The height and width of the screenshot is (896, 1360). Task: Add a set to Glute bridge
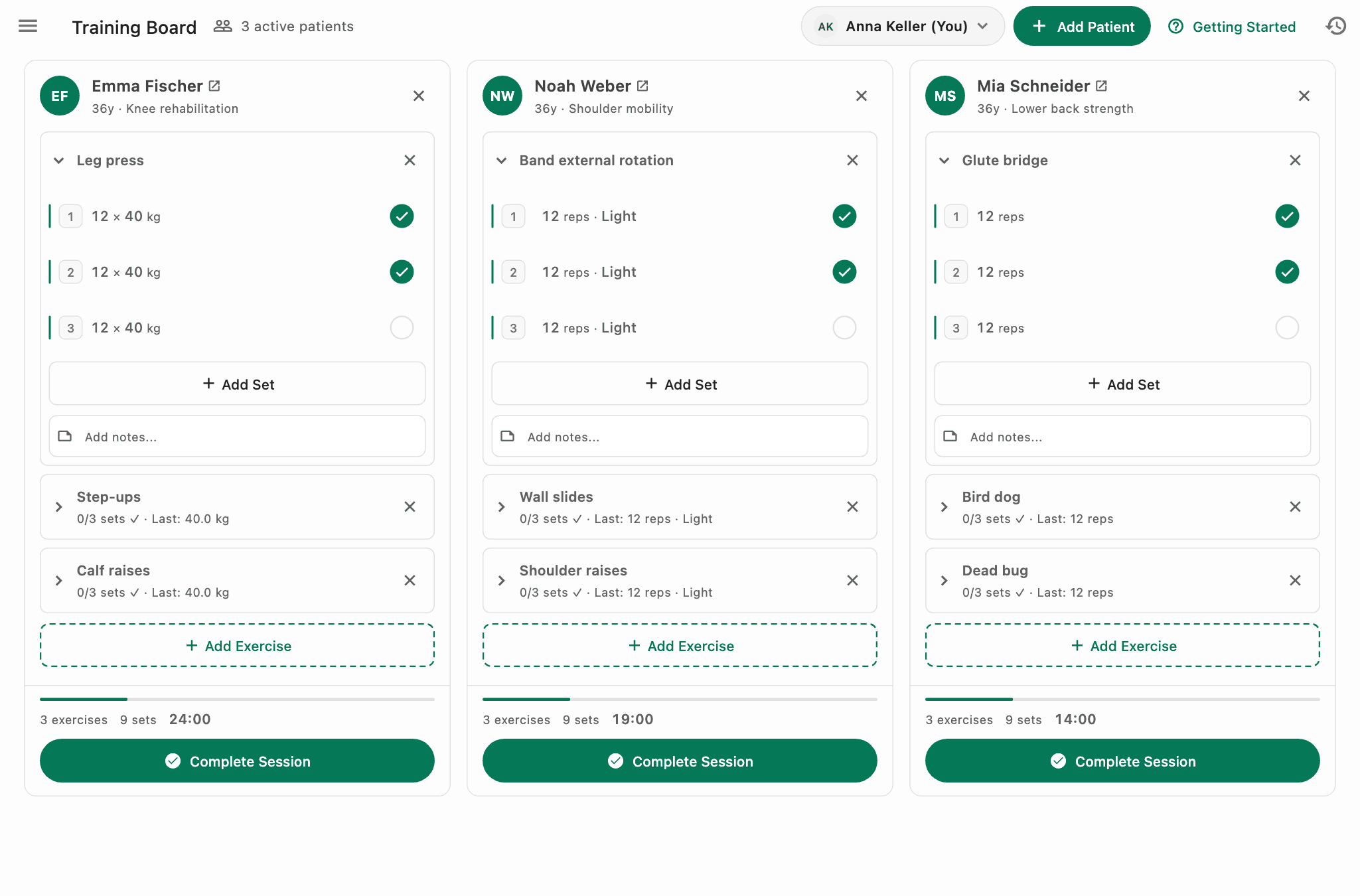point(1122,384)
